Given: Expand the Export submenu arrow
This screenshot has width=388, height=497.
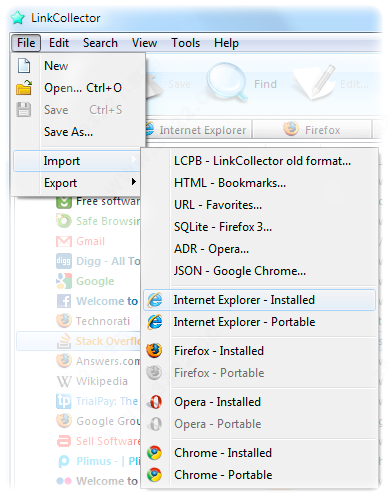Looking at the screenshot, I should [134, 182].
